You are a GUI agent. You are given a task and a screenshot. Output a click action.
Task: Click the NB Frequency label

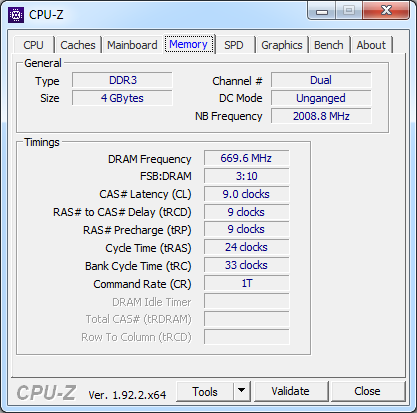tap(229, 116)
